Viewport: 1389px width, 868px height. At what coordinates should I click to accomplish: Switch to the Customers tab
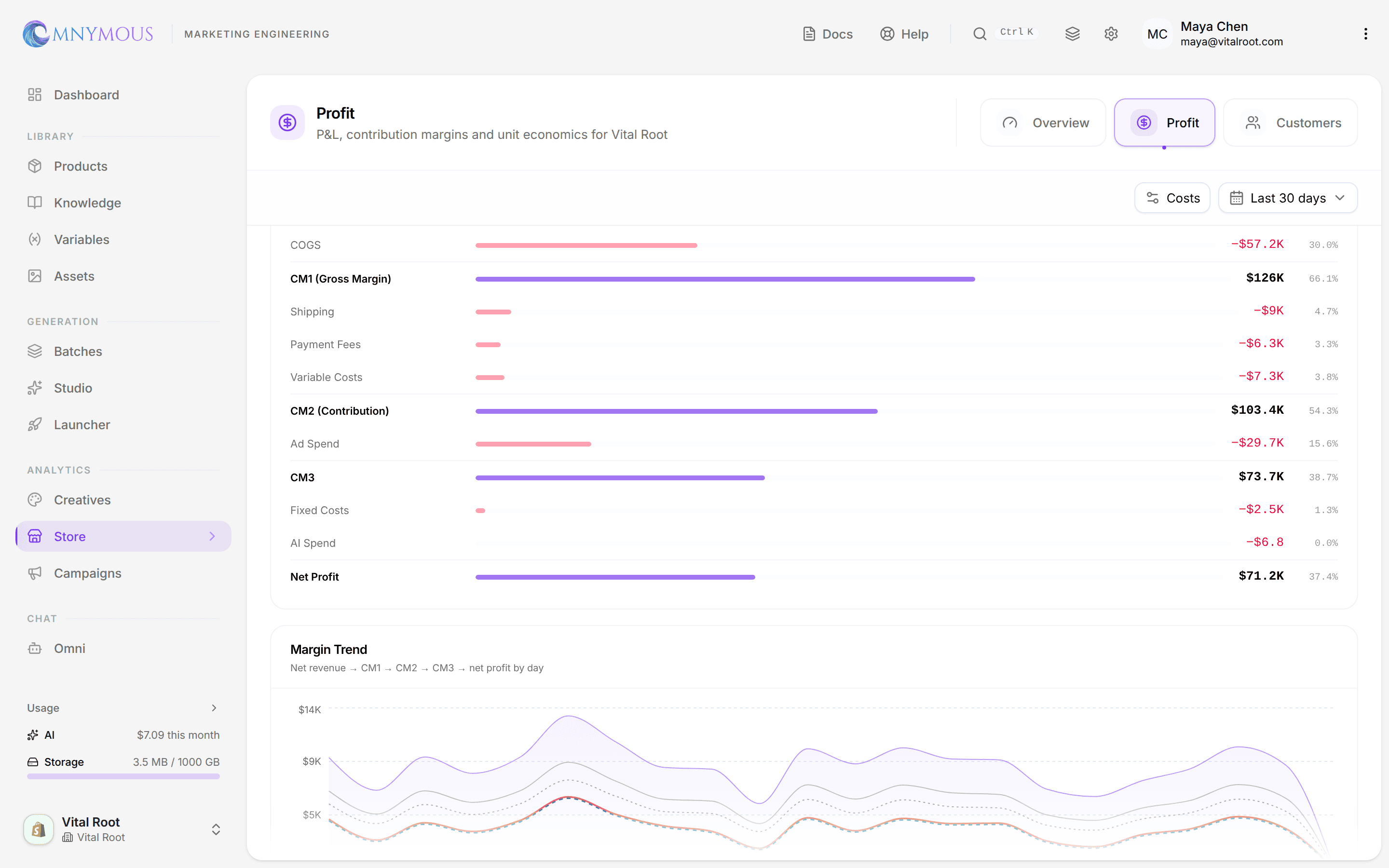coord(1290,122)
